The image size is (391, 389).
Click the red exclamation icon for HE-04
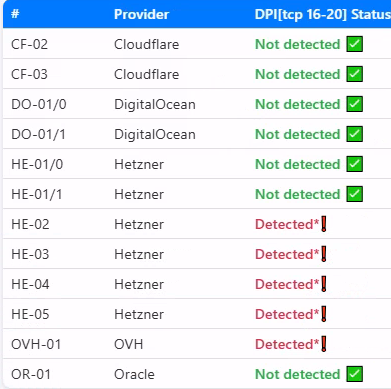tap(324, 284)
